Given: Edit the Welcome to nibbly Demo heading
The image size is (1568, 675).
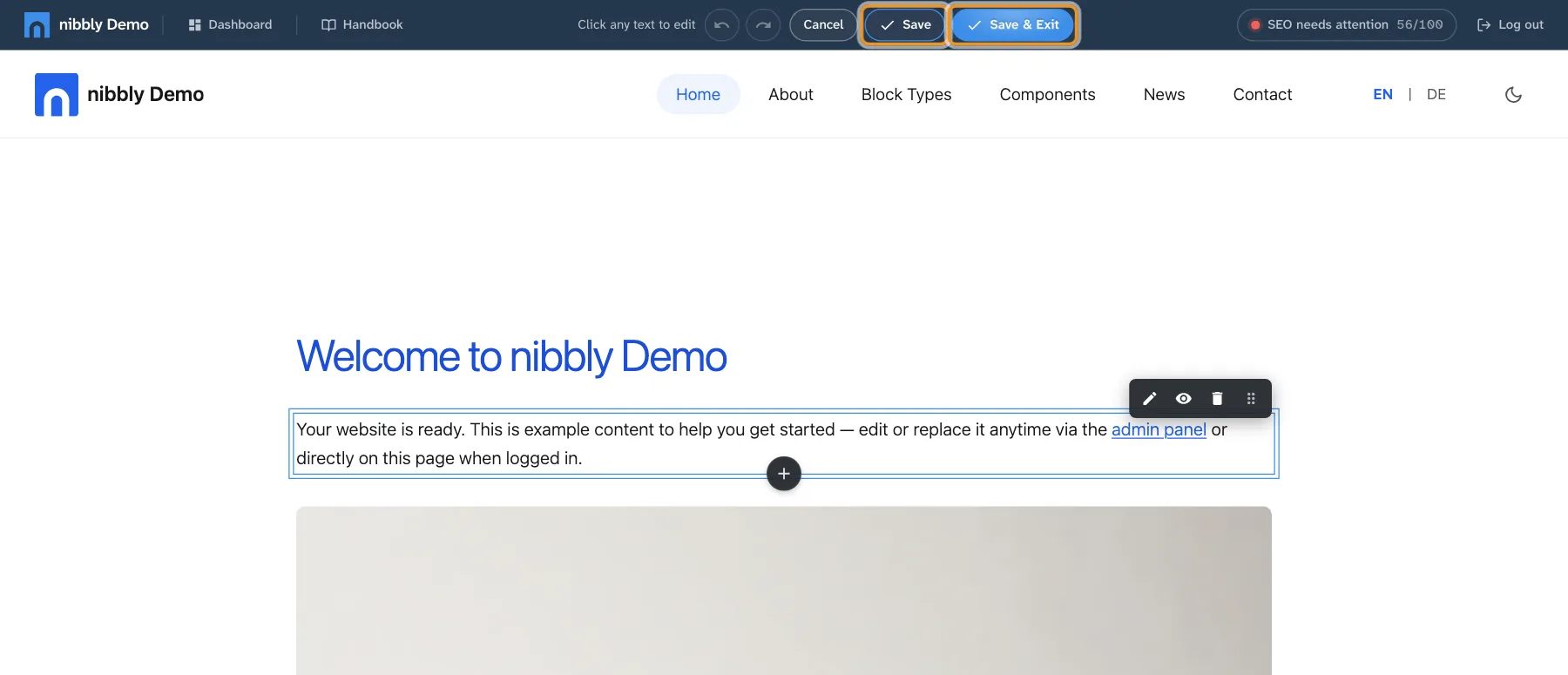Looking at the screenshot, I should 511,357.
